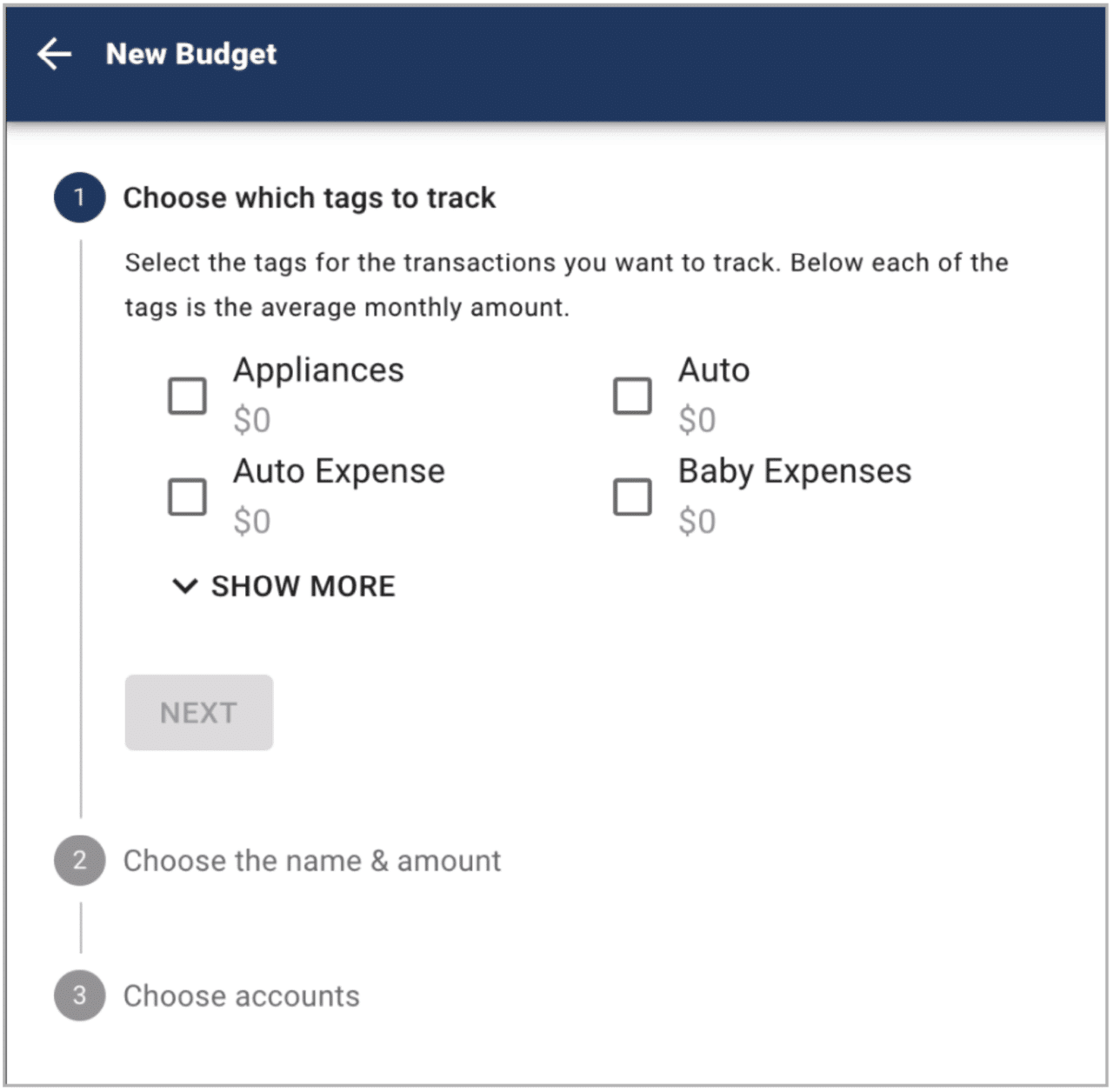Expand the SHOW MORE tag list
1113x1092 pixels.
click(x=302, y=586)
